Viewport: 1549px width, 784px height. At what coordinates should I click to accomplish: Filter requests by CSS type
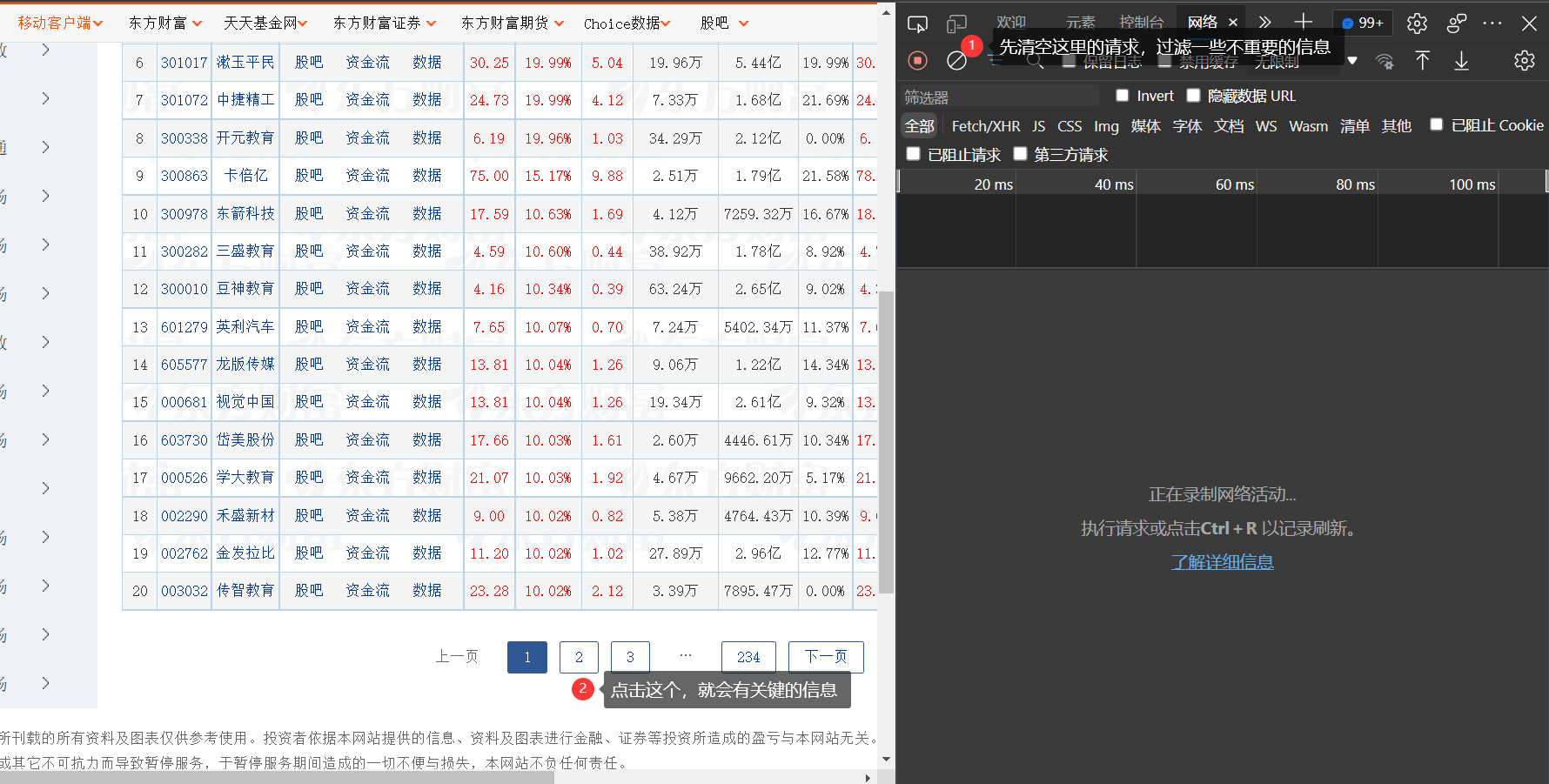click(1070, 126)
